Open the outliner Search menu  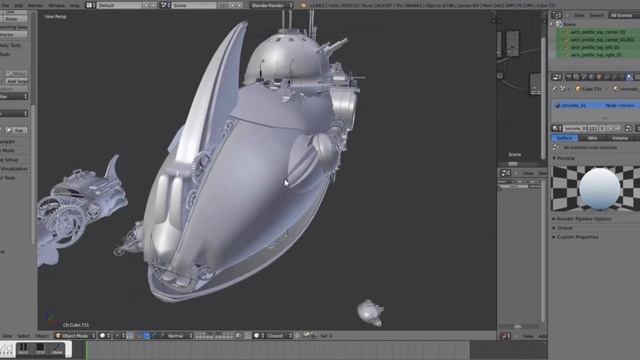pos(596,16)
